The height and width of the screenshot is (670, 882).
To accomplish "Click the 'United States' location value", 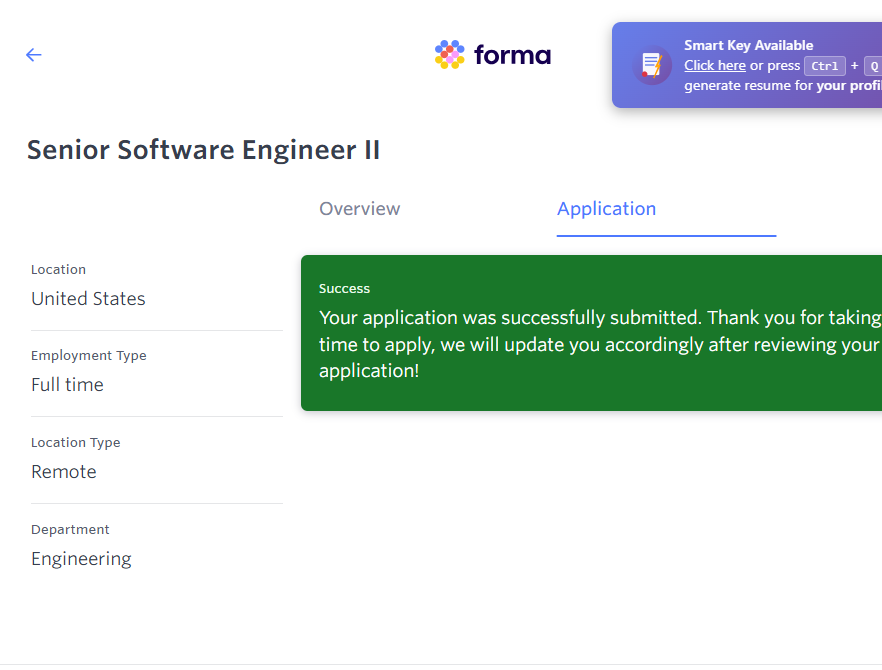I will [x=88, y=299].
